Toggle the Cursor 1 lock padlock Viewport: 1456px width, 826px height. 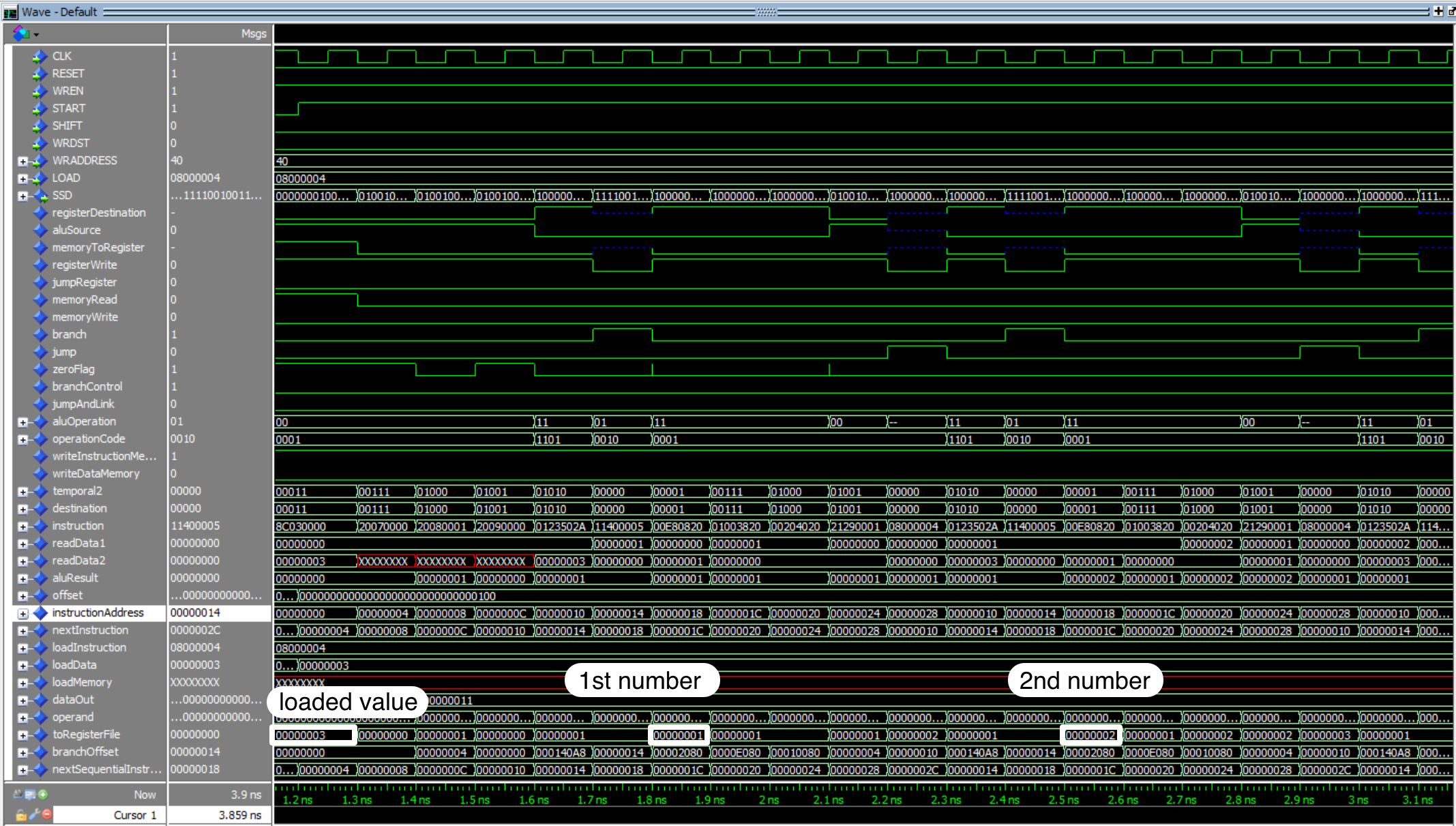pyautogui.click(x=21, y=815)
